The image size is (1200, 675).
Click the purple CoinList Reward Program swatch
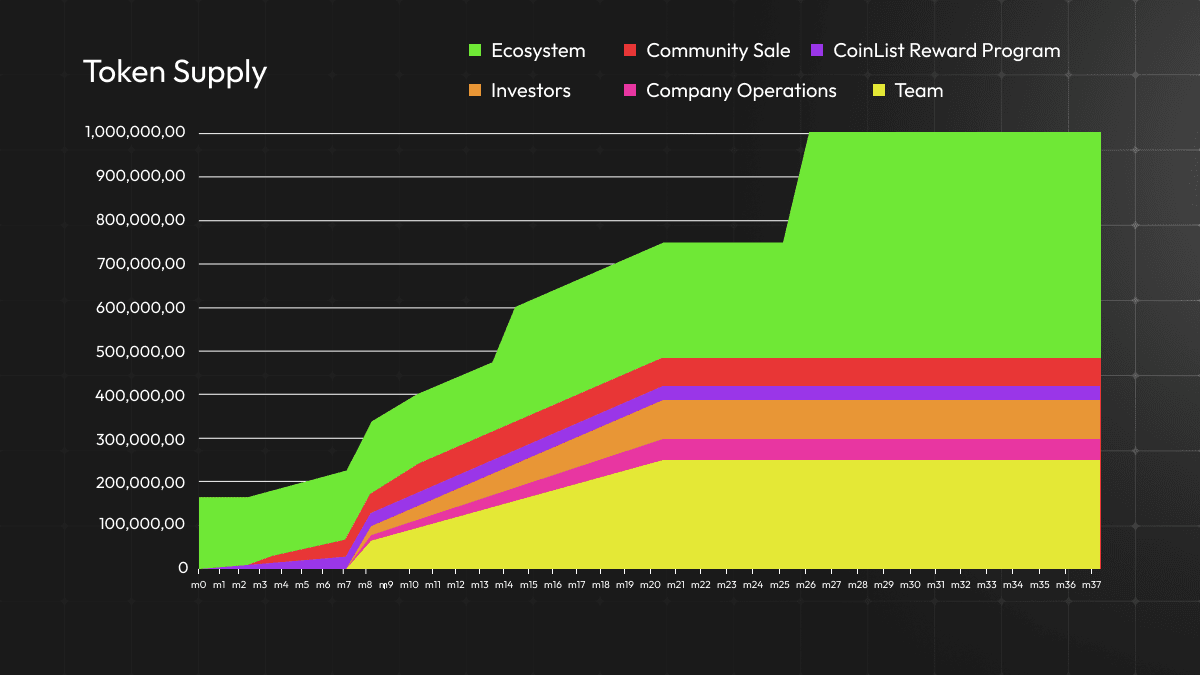pos(817,50)
